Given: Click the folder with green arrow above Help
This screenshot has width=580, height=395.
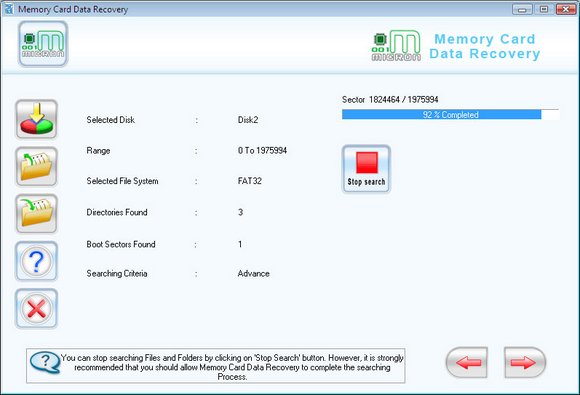Looking at the screenshot, I should pyautogui.click(x=36, y=213).
